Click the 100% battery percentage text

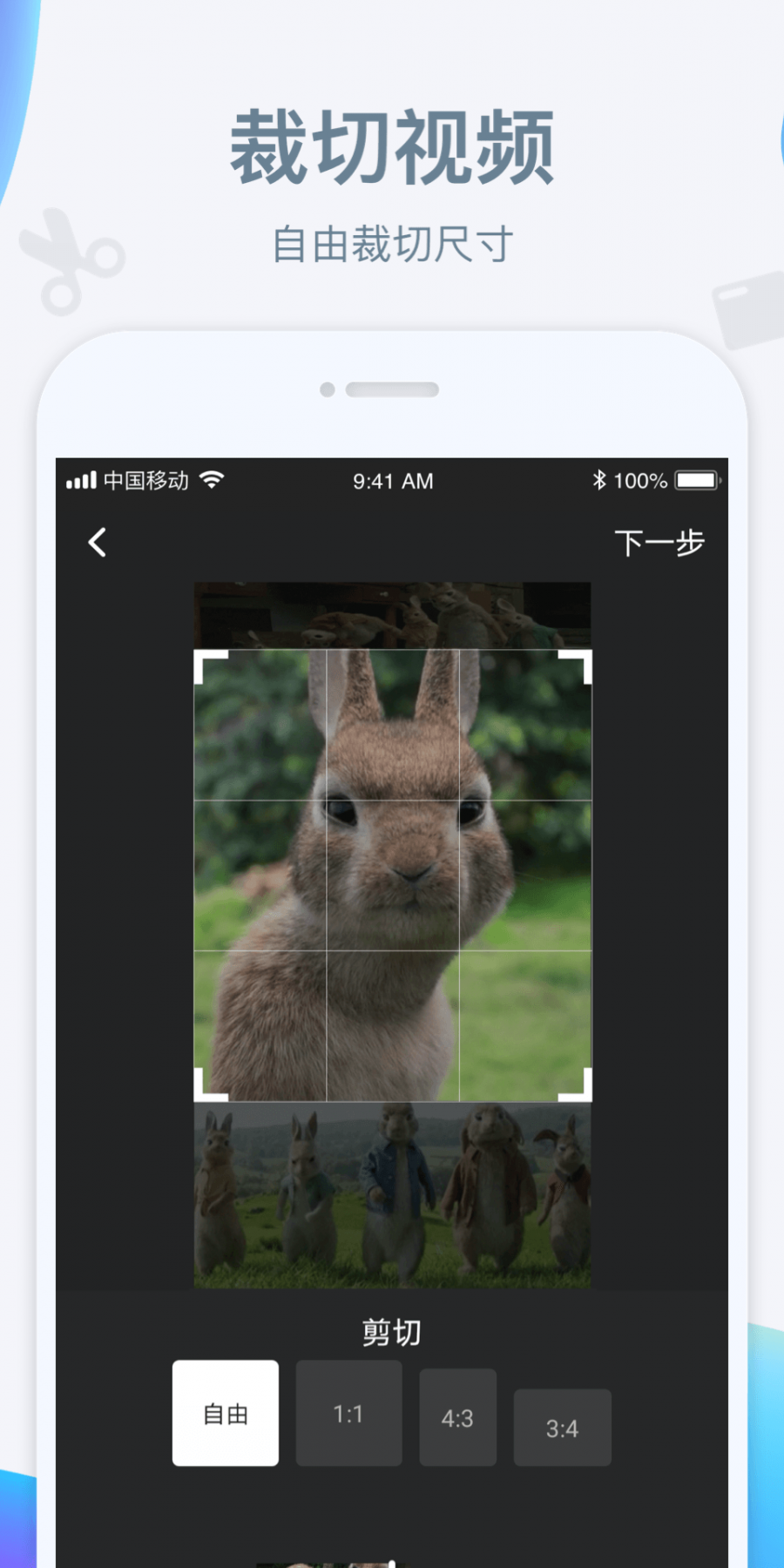coord(640,481)
